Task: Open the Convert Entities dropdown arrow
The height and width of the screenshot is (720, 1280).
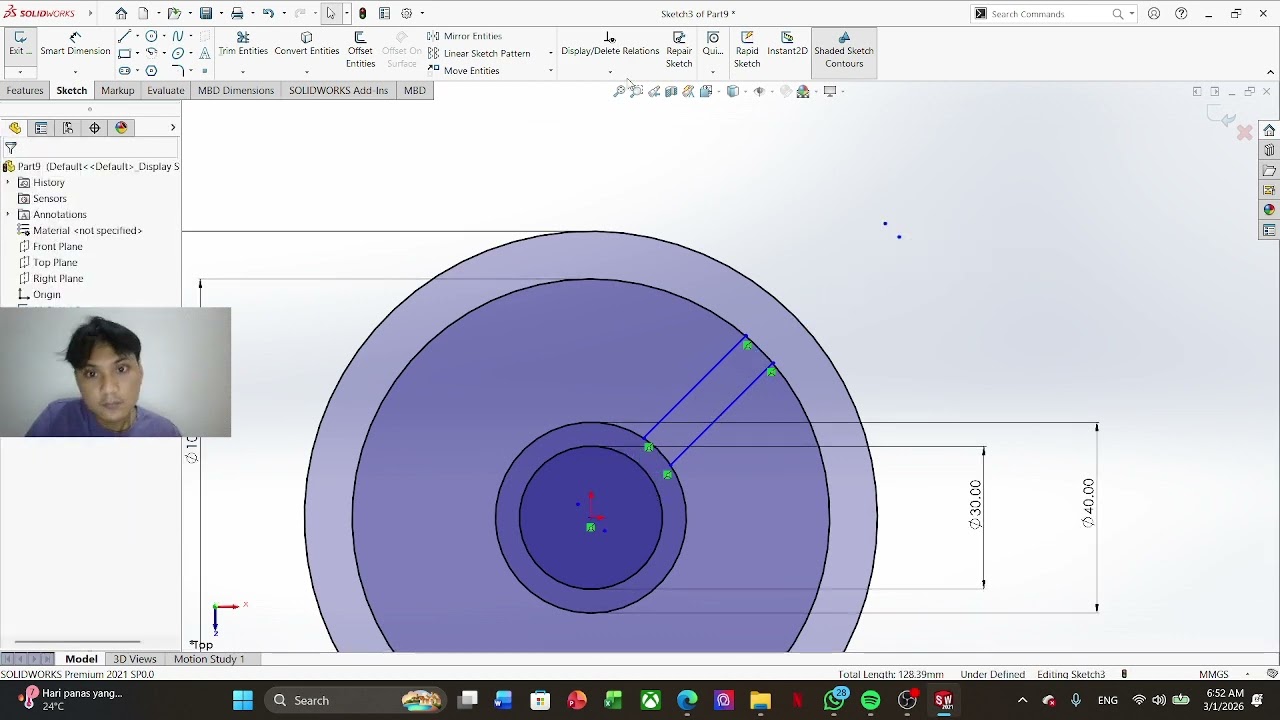Action: [x=306, y=72]
